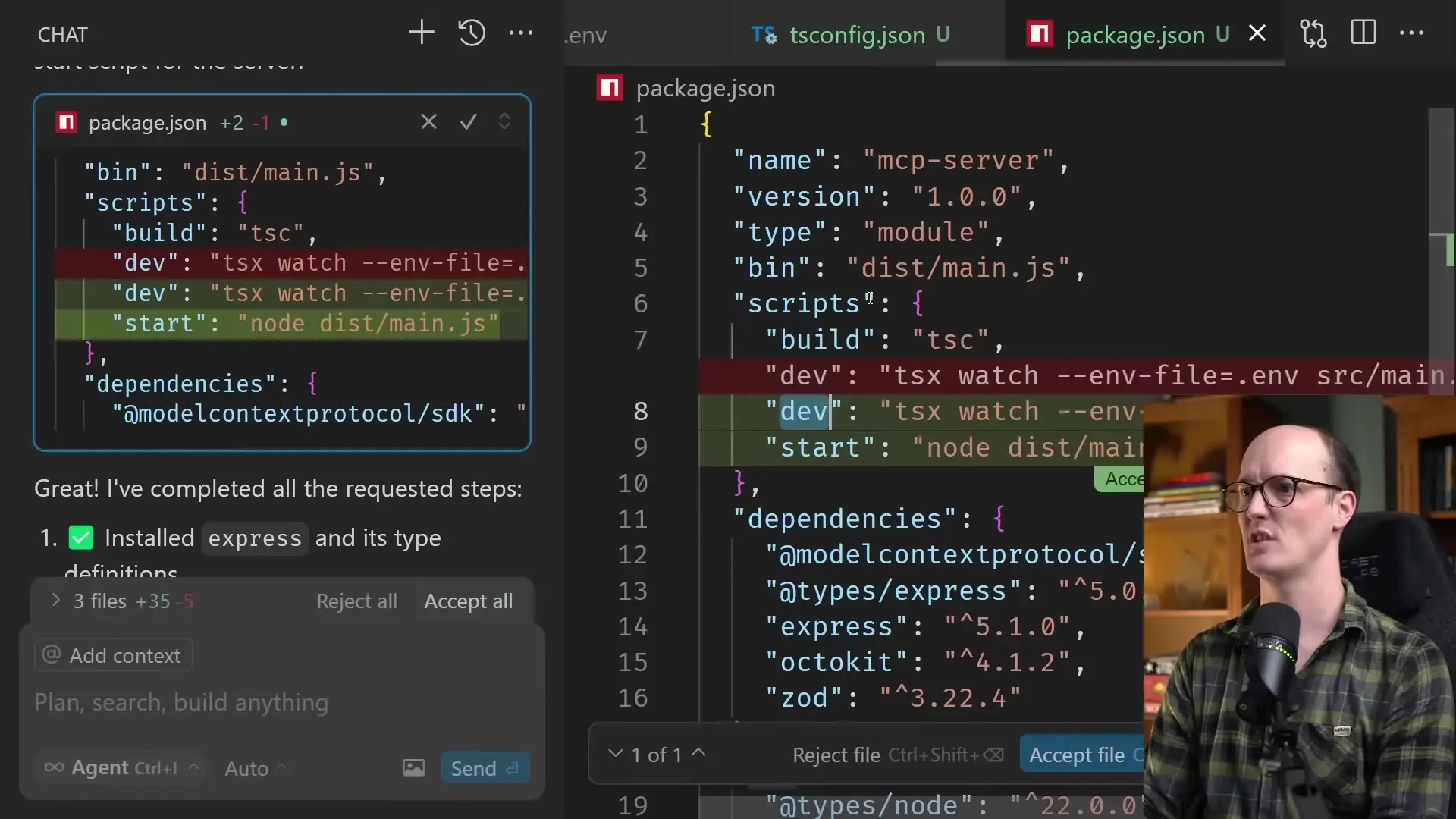The height and width of the screenshot is (819, 1456).
Task: Click the "scripts" key in editor
Action: [x=803, y=304]
